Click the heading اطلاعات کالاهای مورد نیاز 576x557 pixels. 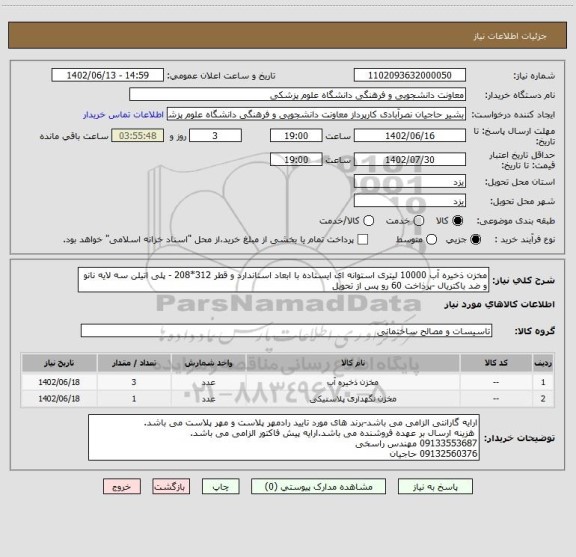click(500, 305)
